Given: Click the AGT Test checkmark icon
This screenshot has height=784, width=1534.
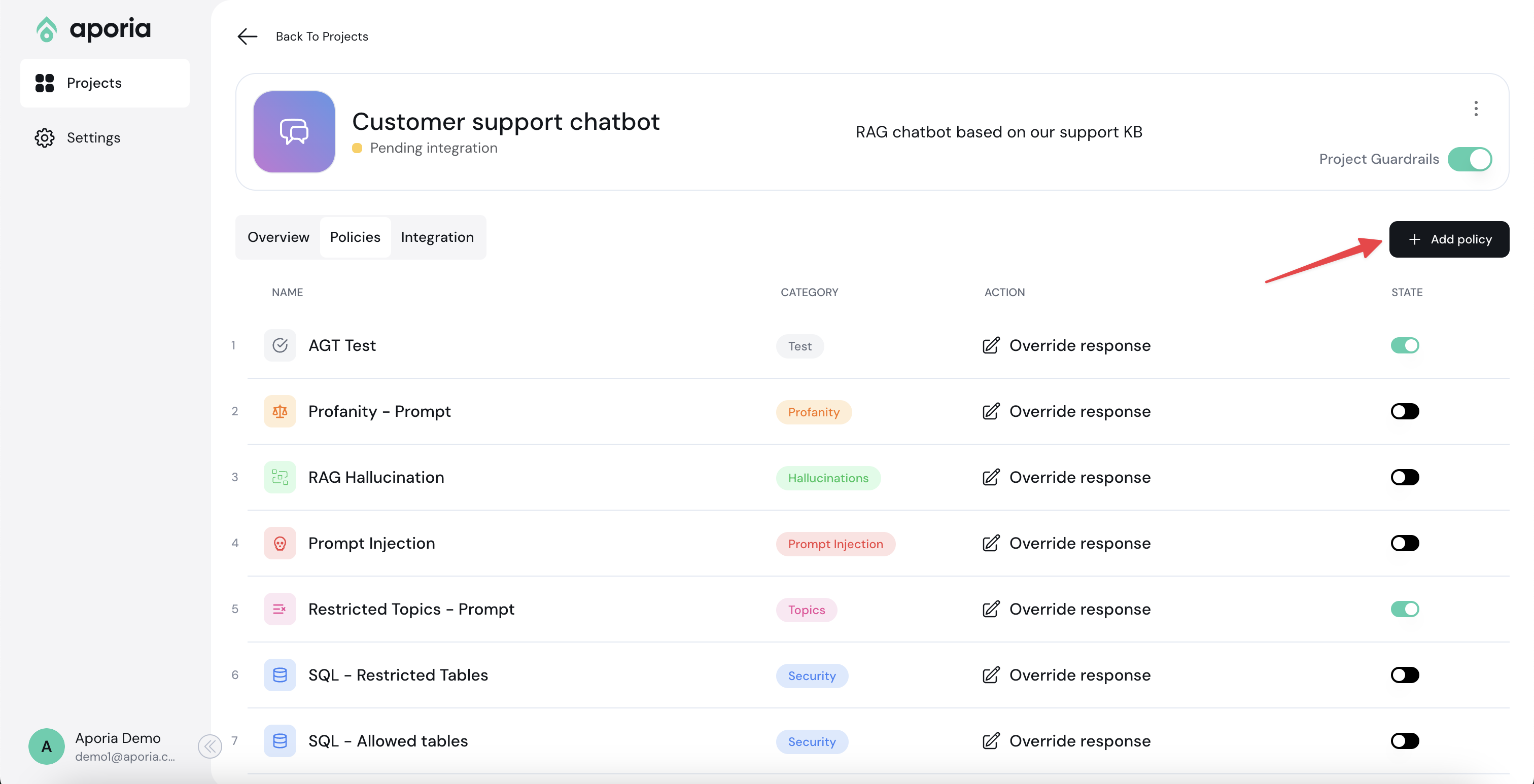Looking at the screenshot, I should tap(280, 345).
